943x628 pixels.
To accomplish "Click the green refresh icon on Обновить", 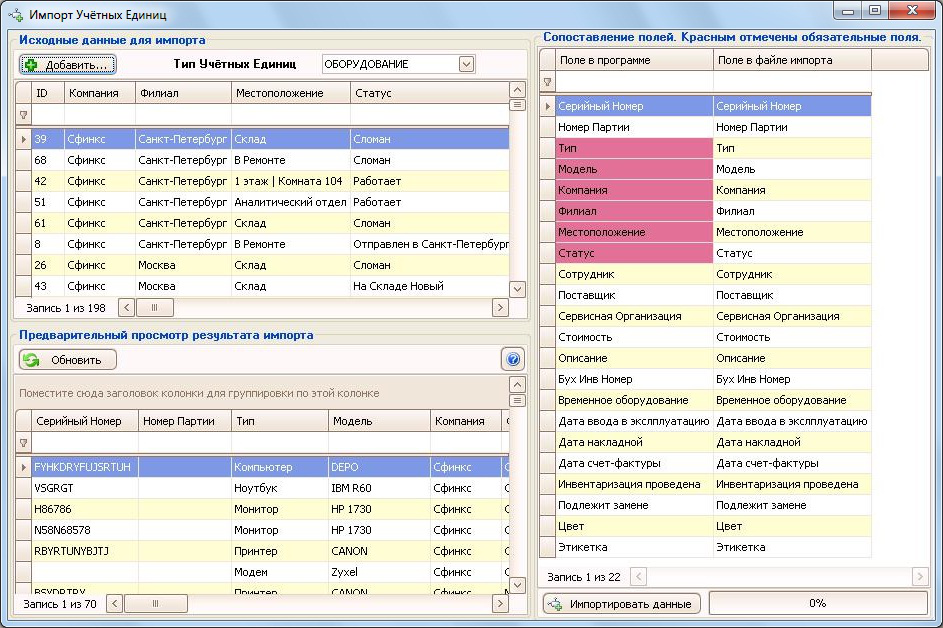I will point(32,360).
